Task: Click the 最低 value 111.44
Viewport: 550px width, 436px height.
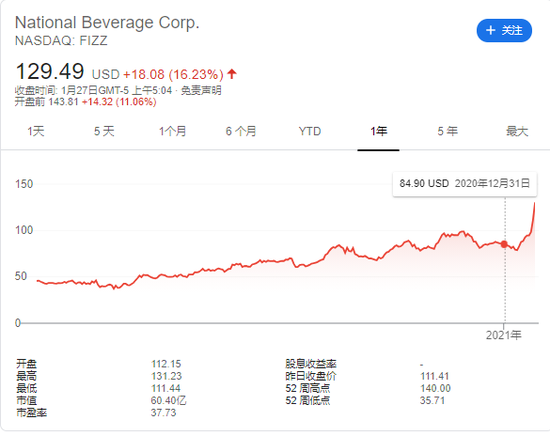Action: click(166, 388)
